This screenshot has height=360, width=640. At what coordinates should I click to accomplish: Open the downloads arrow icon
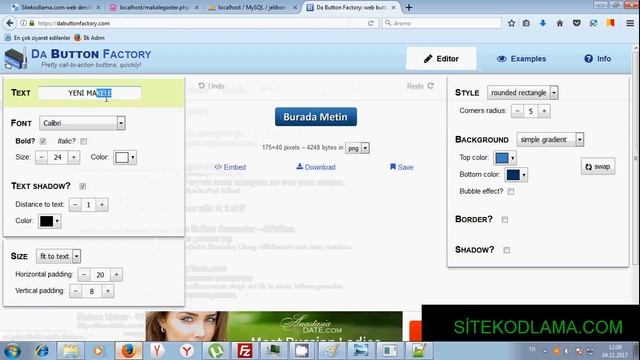[x=543, y=23]
